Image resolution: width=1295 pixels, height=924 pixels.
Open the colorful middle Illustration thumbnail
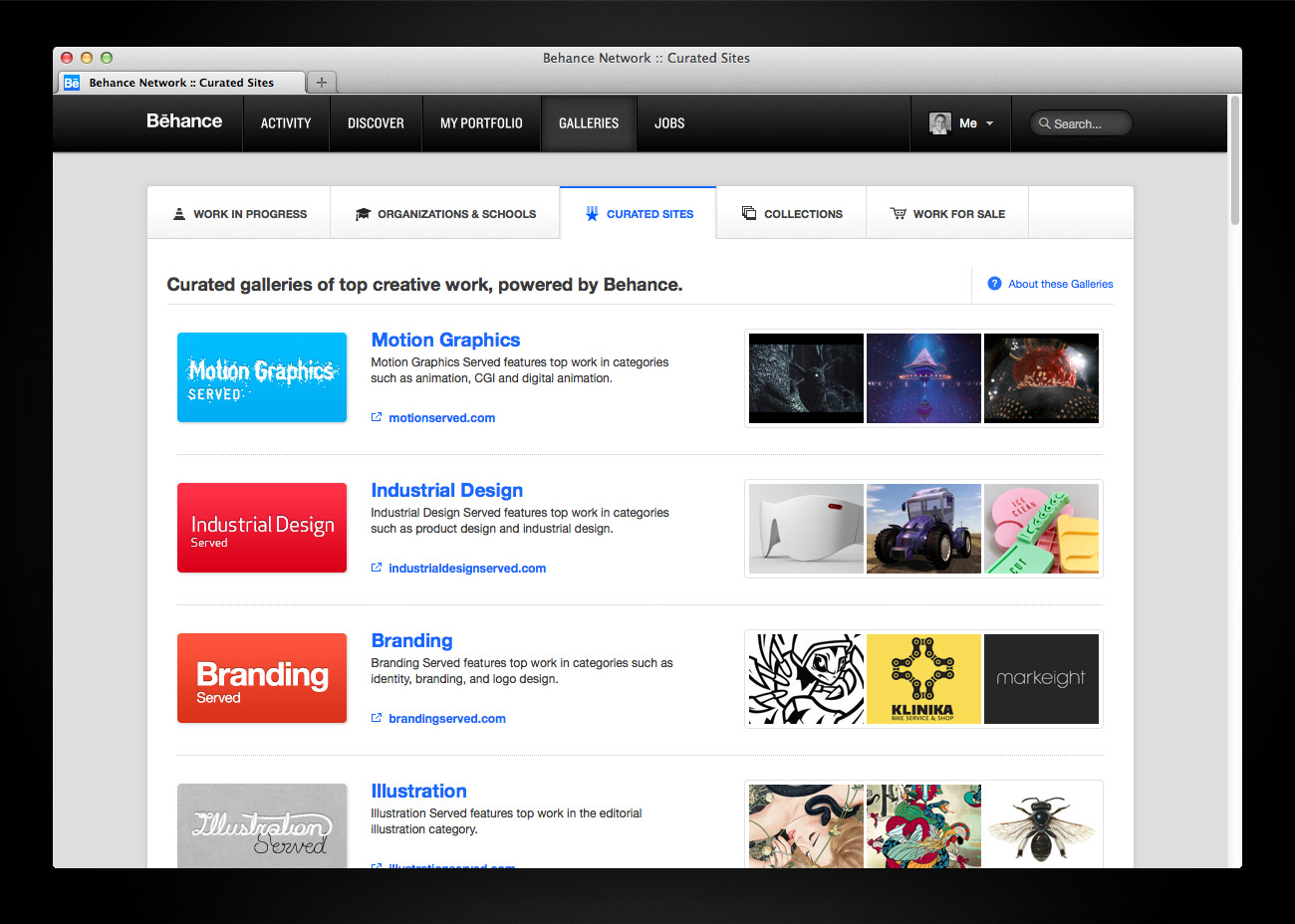click(x=923, y=826)
